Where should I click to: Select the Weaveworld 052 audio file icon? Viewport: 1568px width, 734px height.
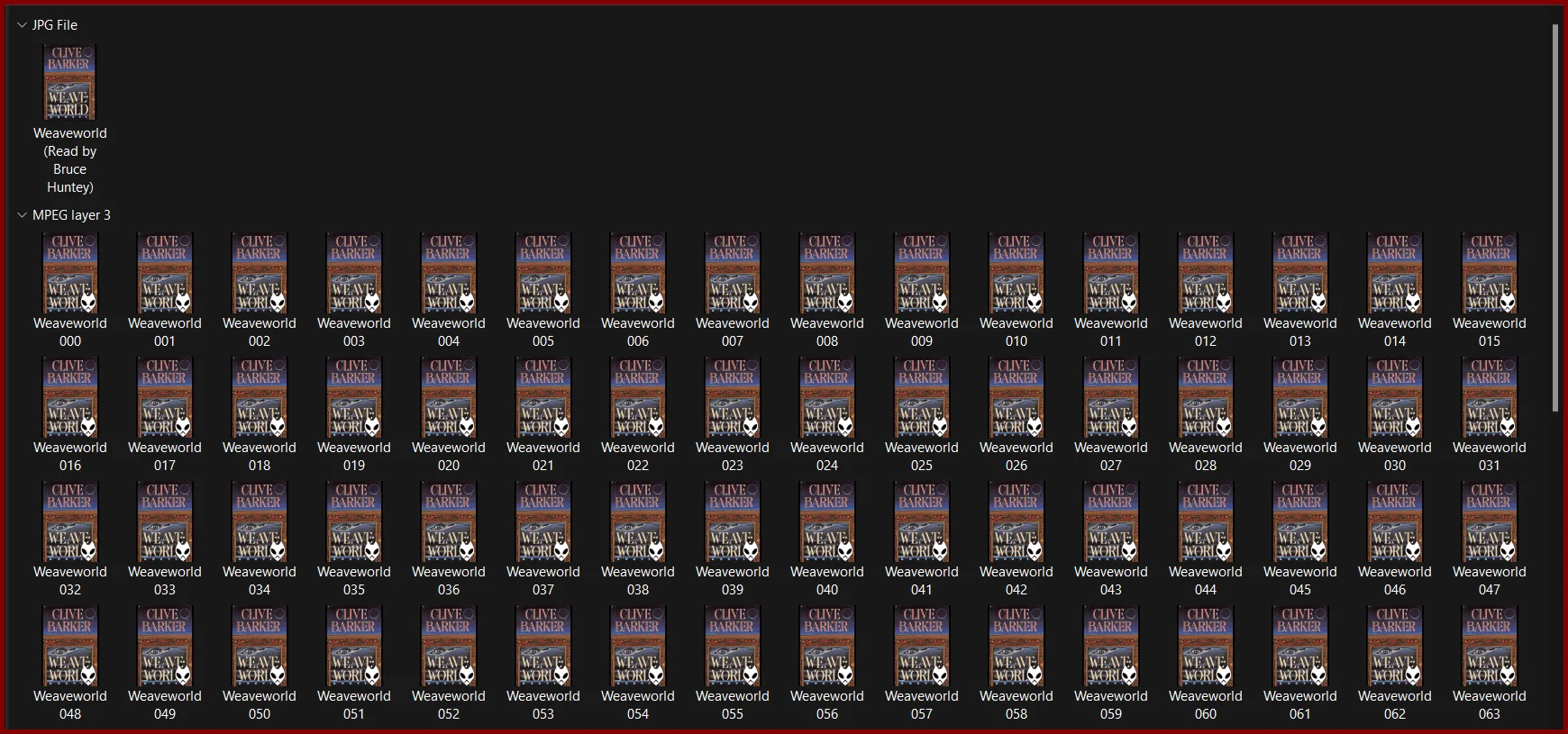click(x=449, y=646)
